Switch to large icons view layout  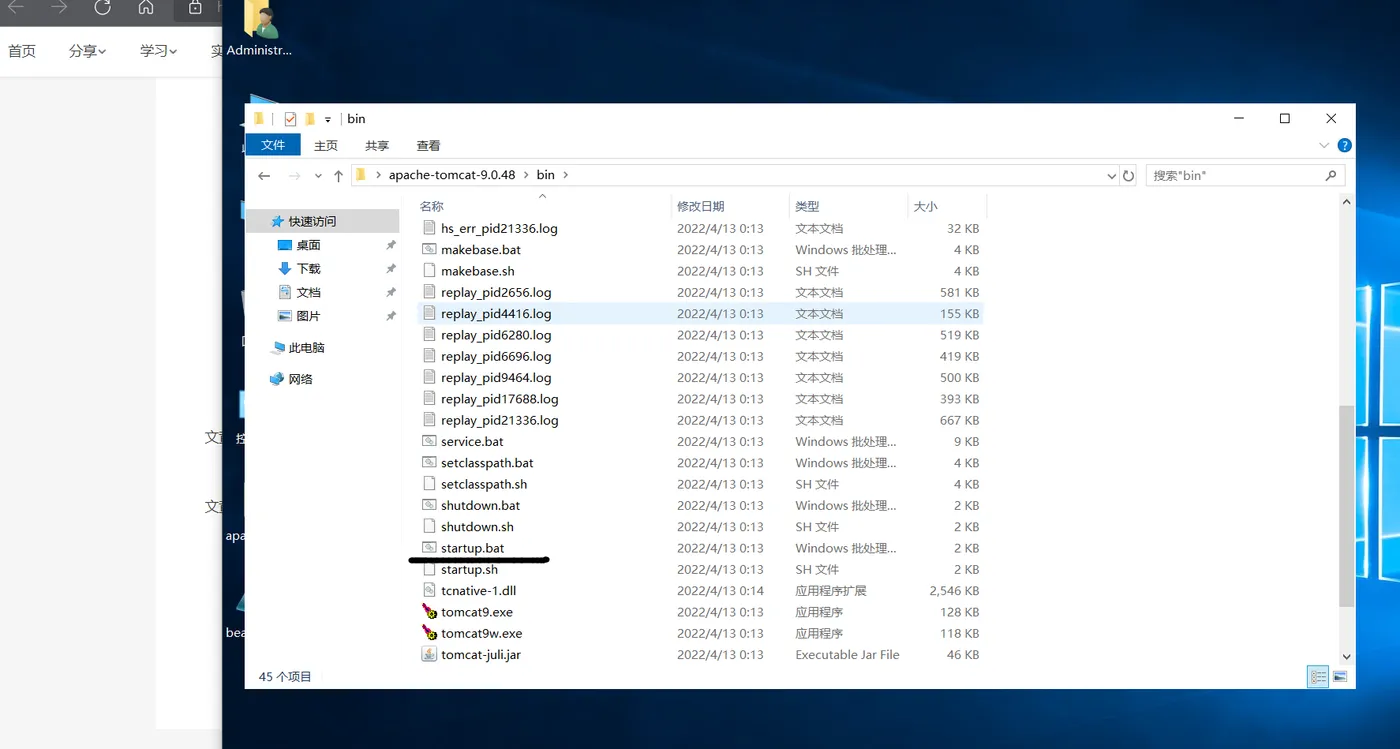point(1340,677)
